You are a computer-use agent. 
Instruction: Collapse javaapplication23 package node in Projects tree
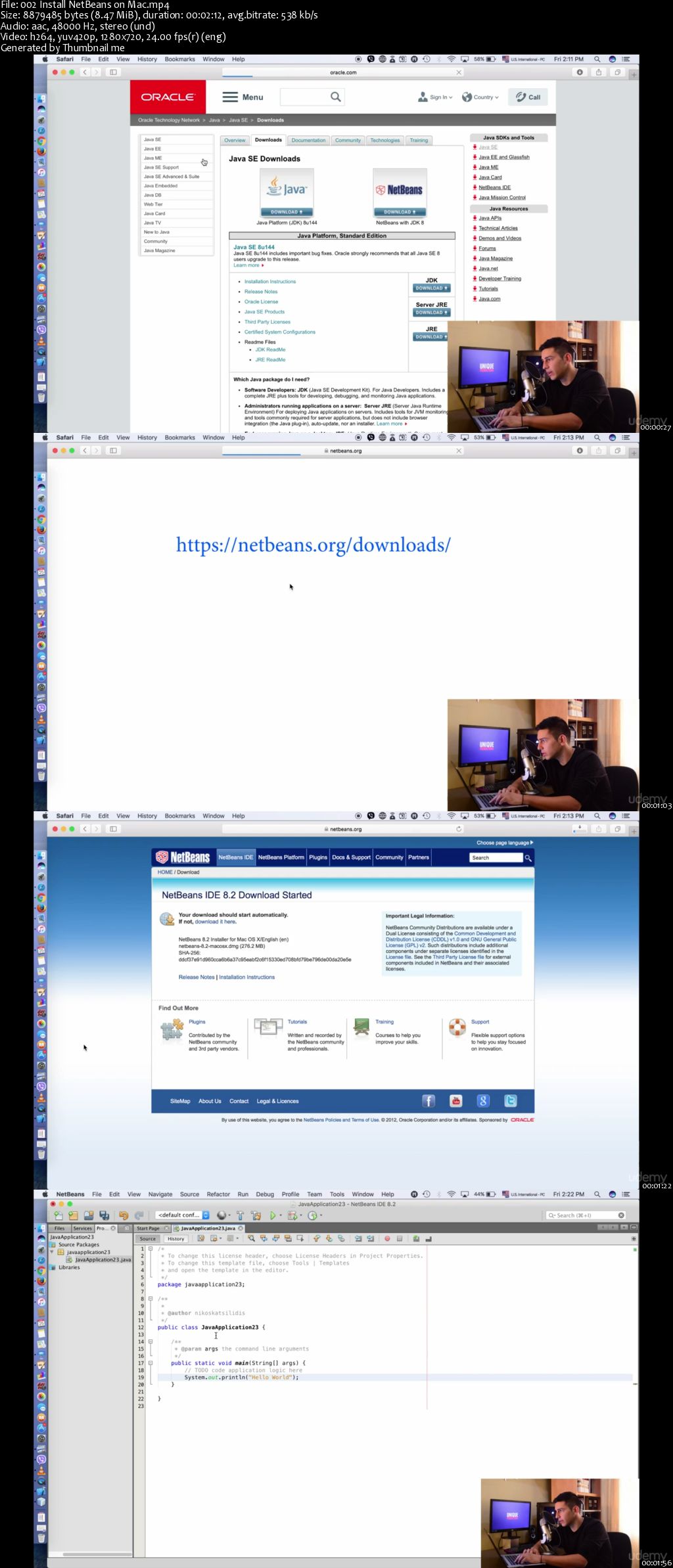click(x=53, y=1252)
